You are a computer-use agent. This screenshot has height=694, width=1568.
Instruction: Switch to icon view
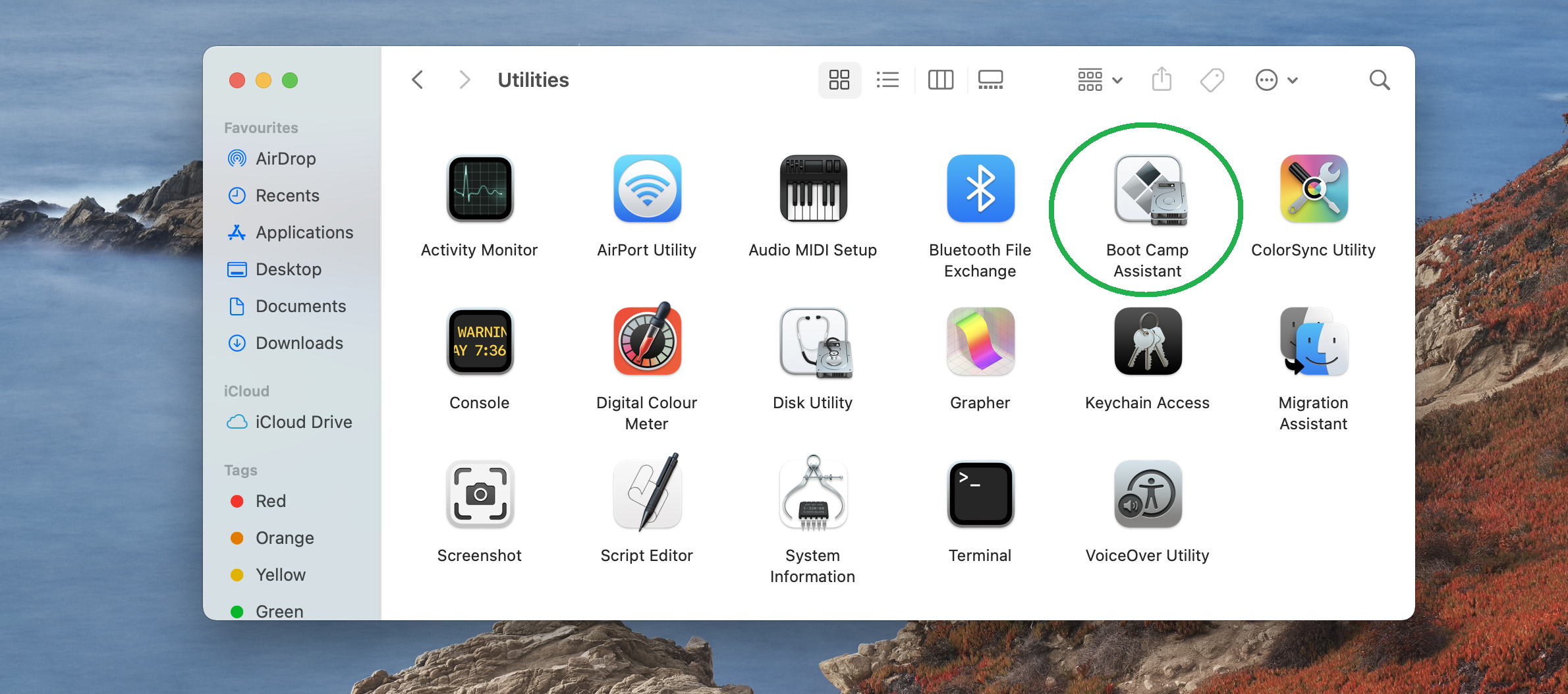click(x=839, y=80)
